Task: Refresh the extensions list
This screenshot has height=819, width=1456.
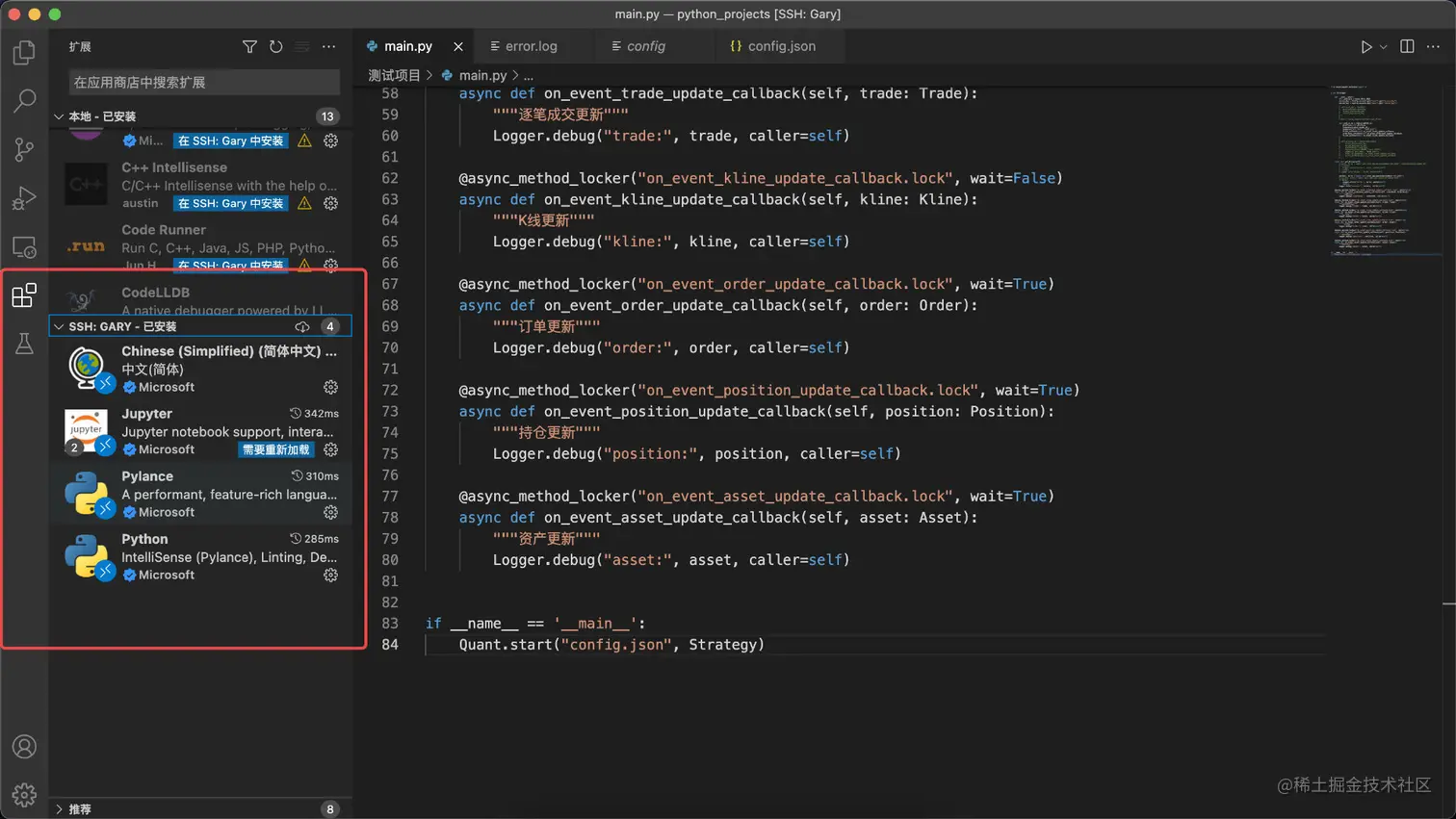Action: [276, 46]
